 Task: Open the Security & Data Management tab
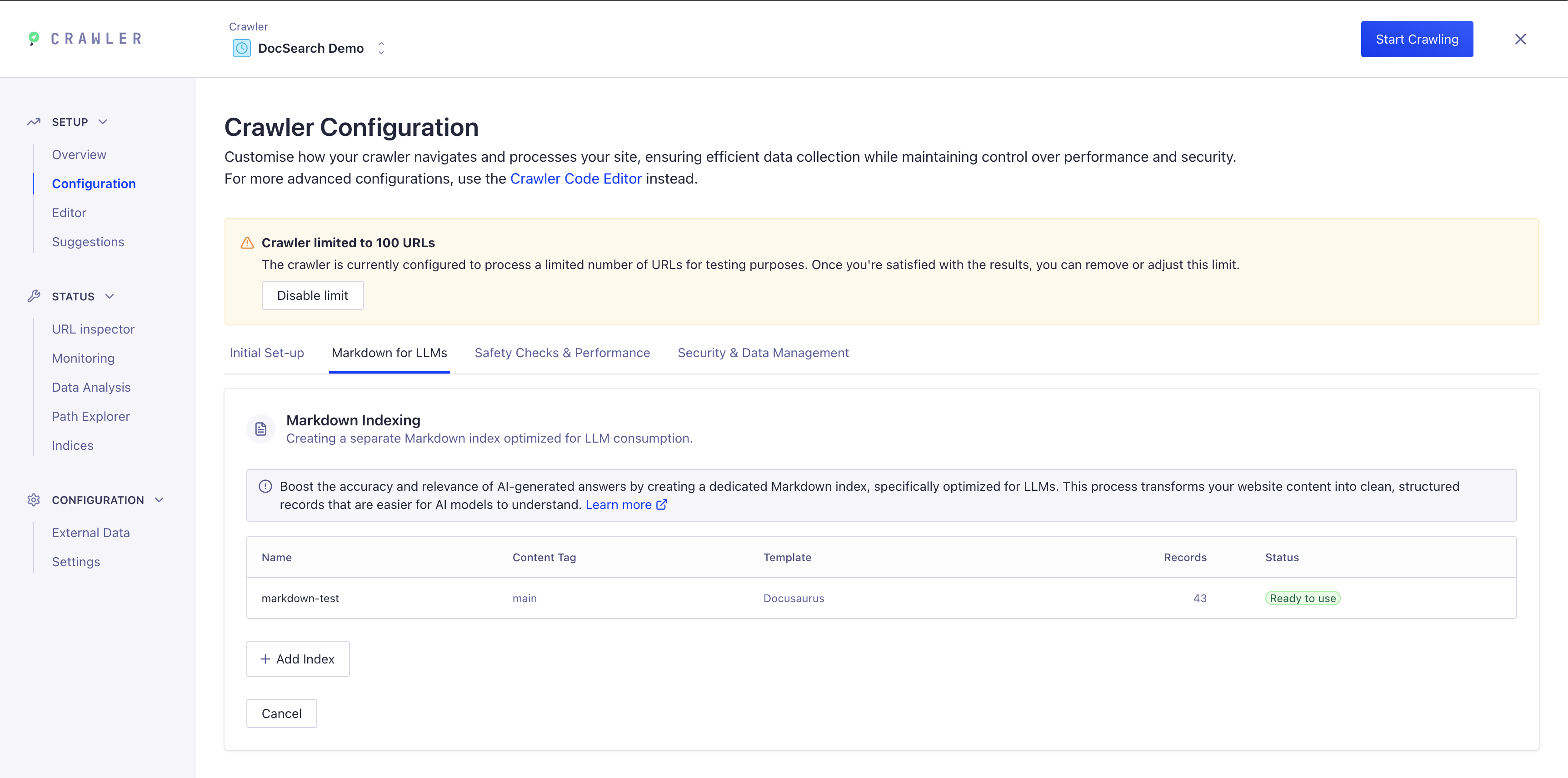point(763,353)
